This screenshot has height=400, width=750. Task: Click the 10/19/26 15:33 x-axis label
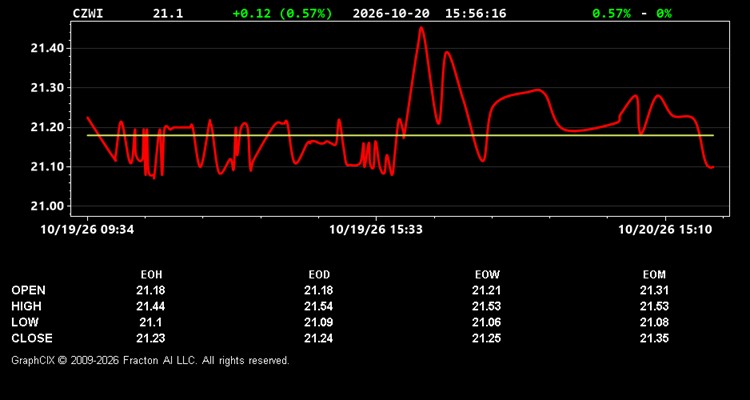pyautogui.click(x=376, y=230)
